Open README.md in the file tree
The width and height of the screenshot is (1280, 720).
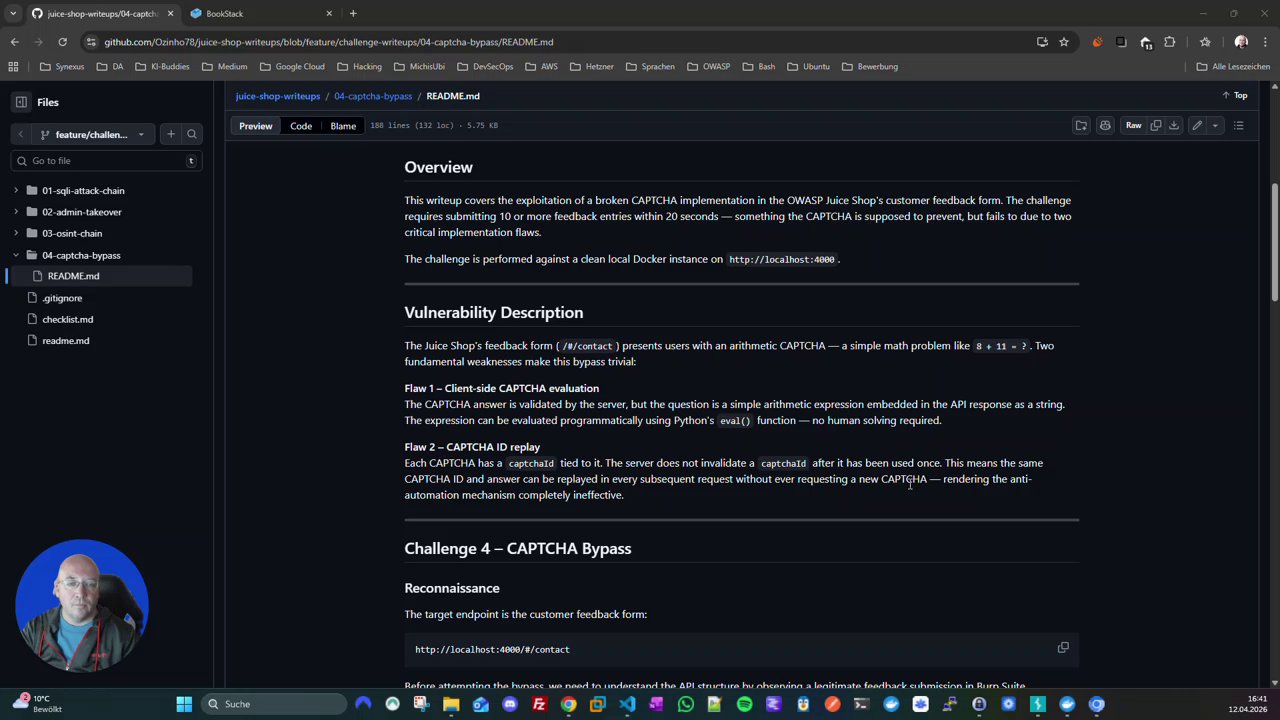click(73, 276)
